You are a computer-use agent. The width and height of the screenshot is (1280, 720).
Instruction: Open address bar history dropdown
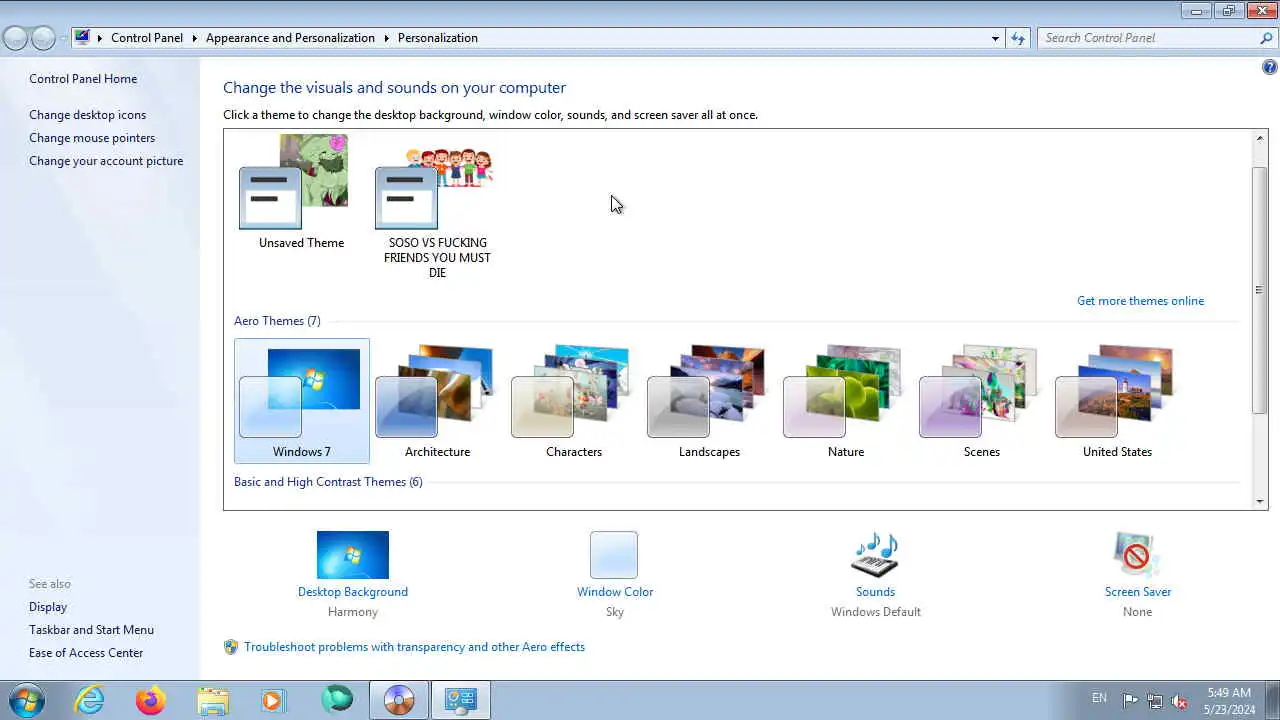click(995, 38)
